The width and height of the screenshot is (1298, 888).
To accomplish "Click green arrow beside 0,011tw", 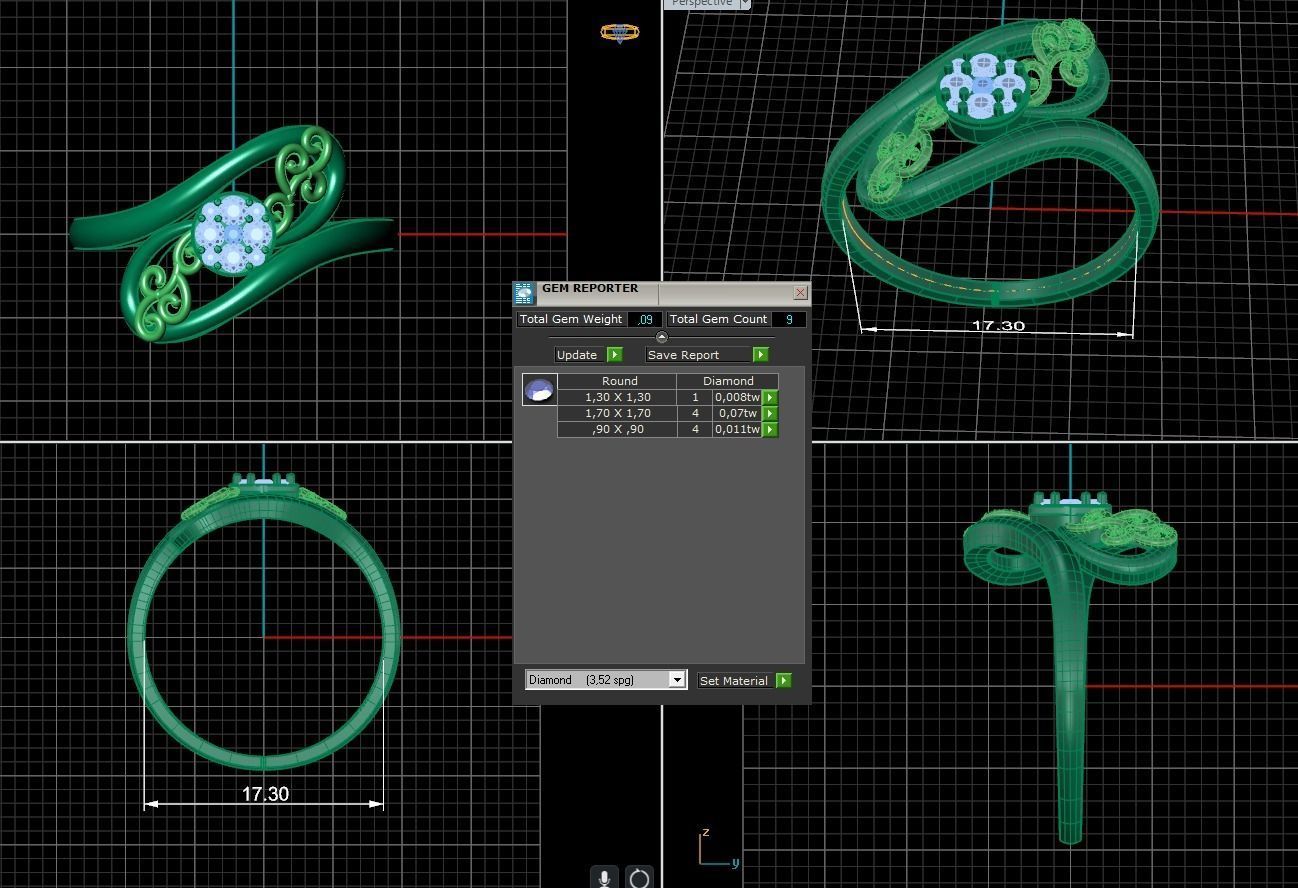I will click(x=770, y=429).
